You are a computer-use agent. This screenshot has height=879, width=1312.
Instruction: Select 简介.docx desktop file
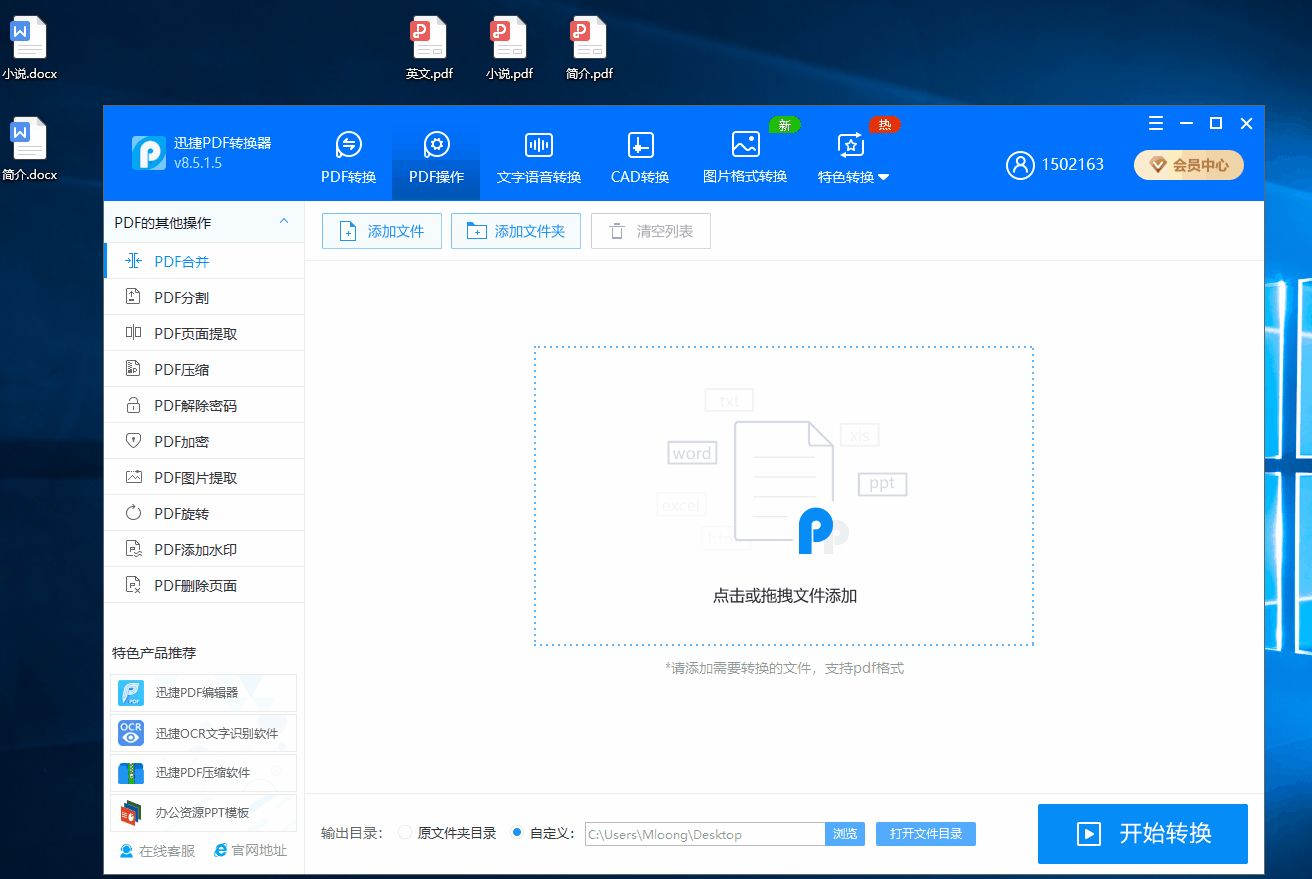coord(29,150)
